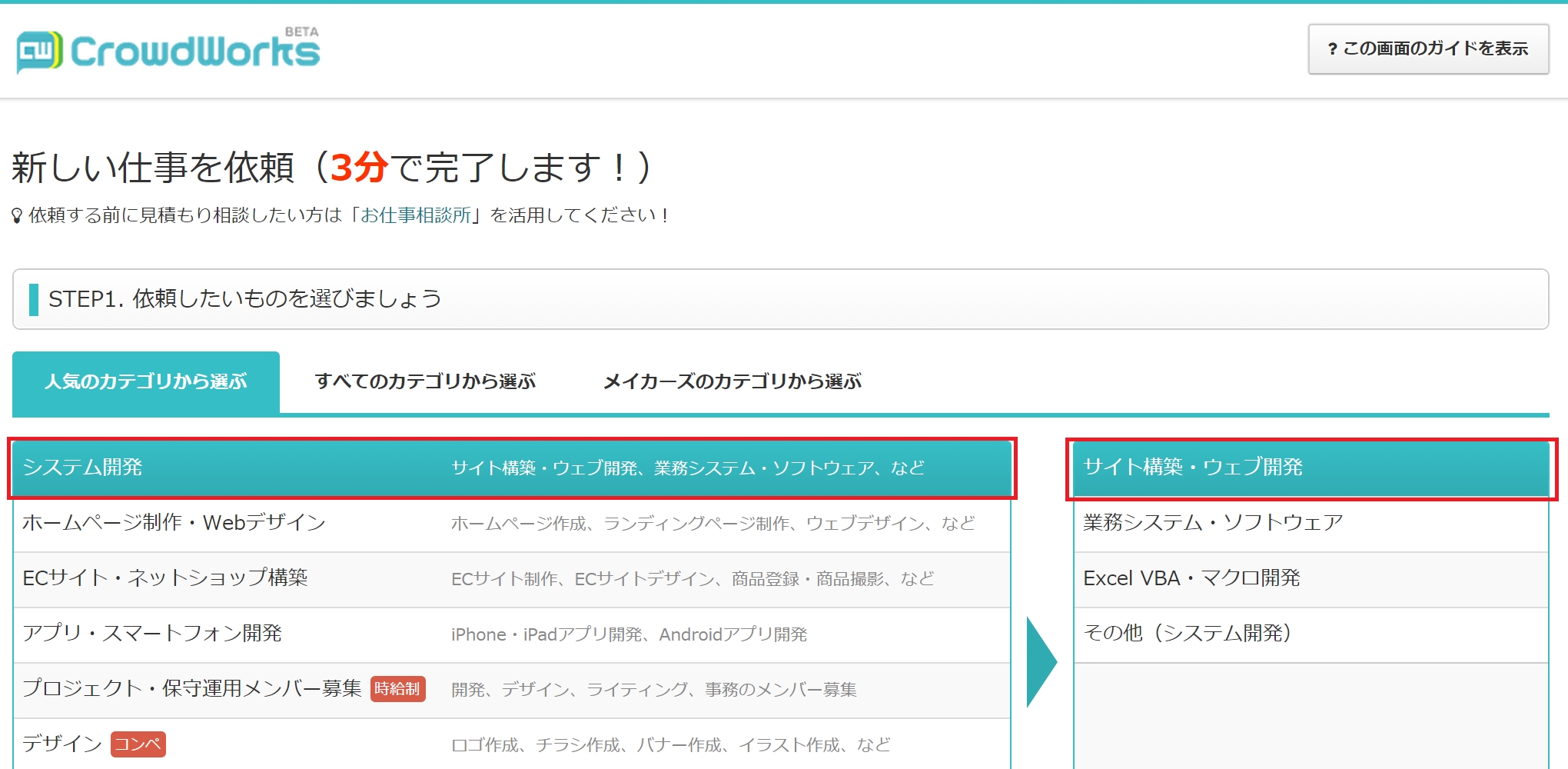The width and height of the screenshot is (1568, 769).
Task: Switch to メイカーズのカテゴリから選ぶ tab
Action: click(734, 380)
